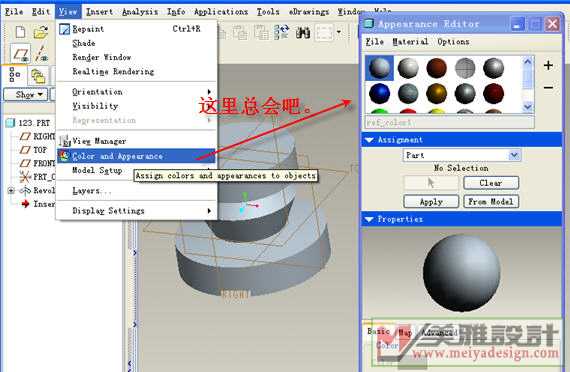Screen dimensions: 570x372
Task: Click the appearance palette scrollbar down arrow
Action: coord(527,107)
